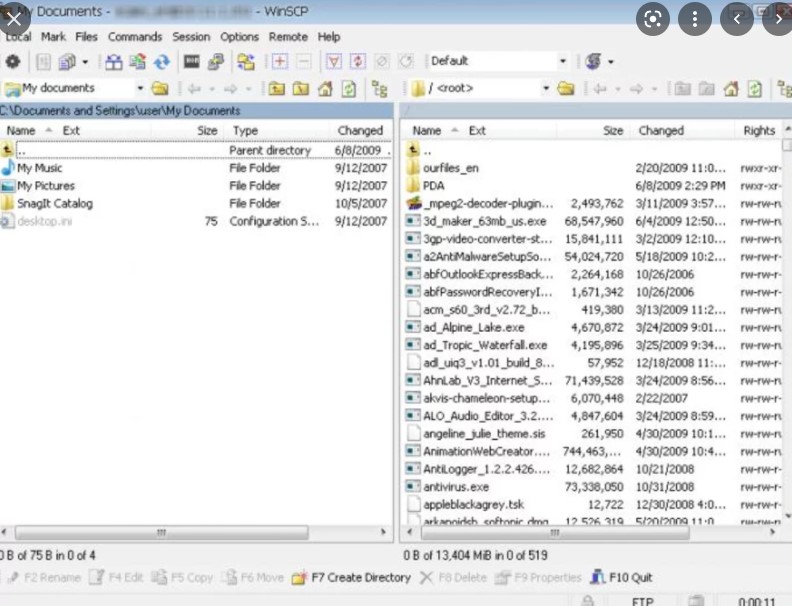Click F8 Delete button

pyautogui.click(x=453, y=577)
